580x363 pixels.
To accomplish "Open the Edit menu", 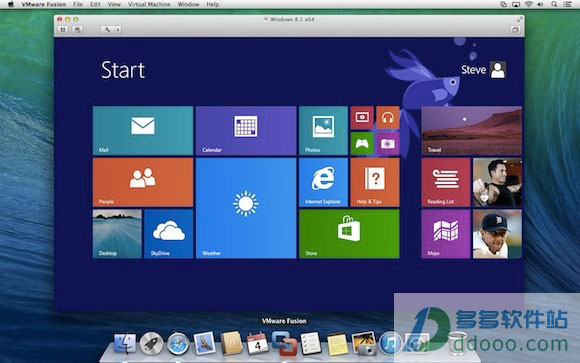I will (95, 4).
